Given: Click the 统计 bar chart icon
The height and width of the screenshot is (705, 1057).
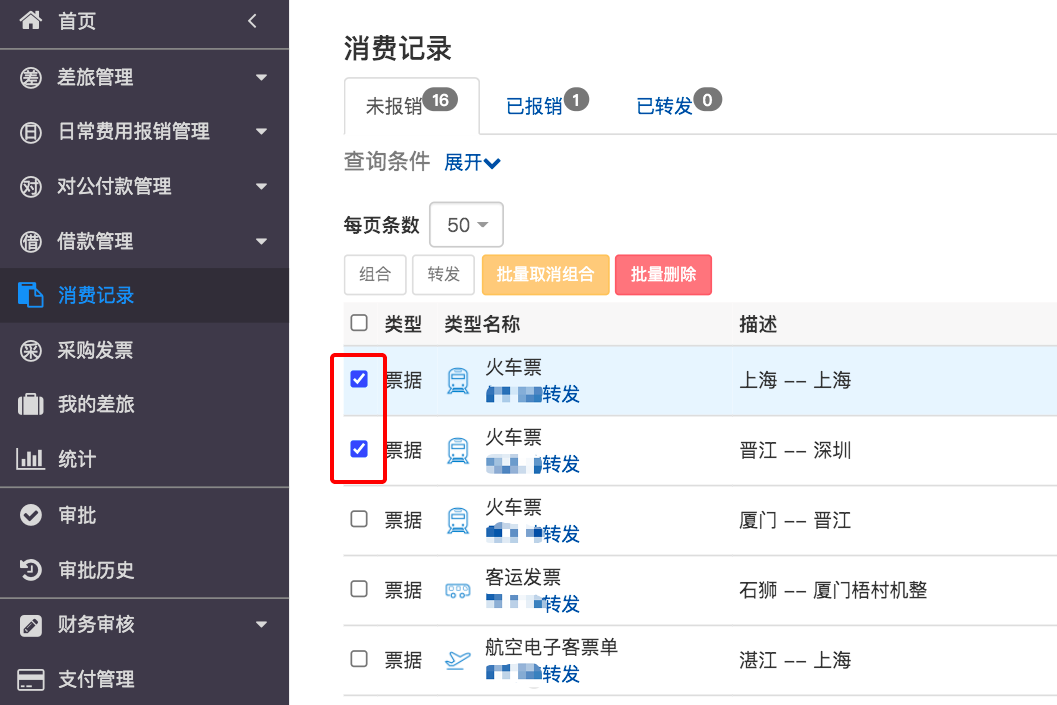Looking at the screenshot, I should pos(30,459).
